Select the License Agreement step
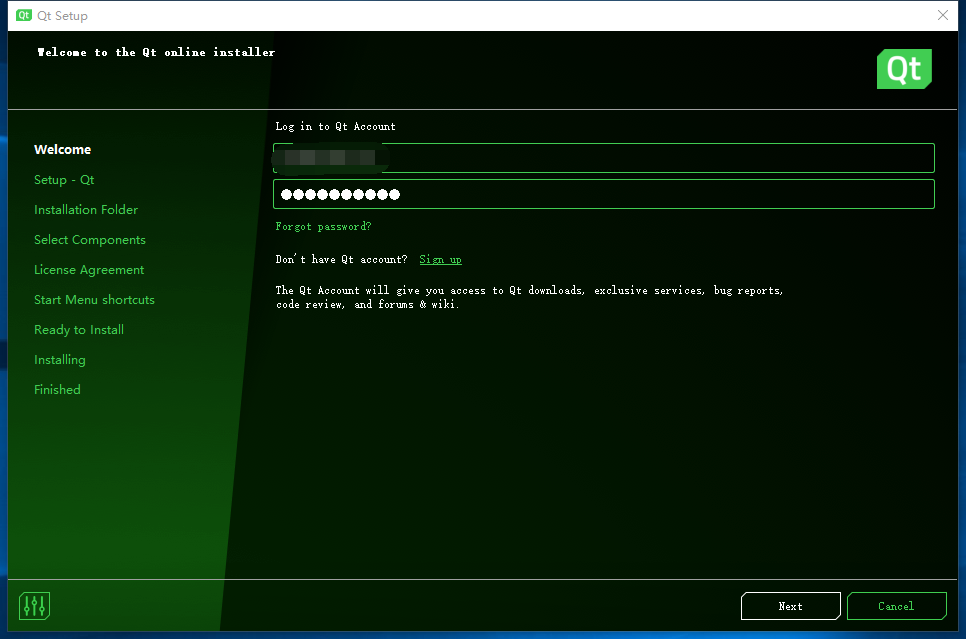Viewport: 966px width, 639px height. pos(89,270)
